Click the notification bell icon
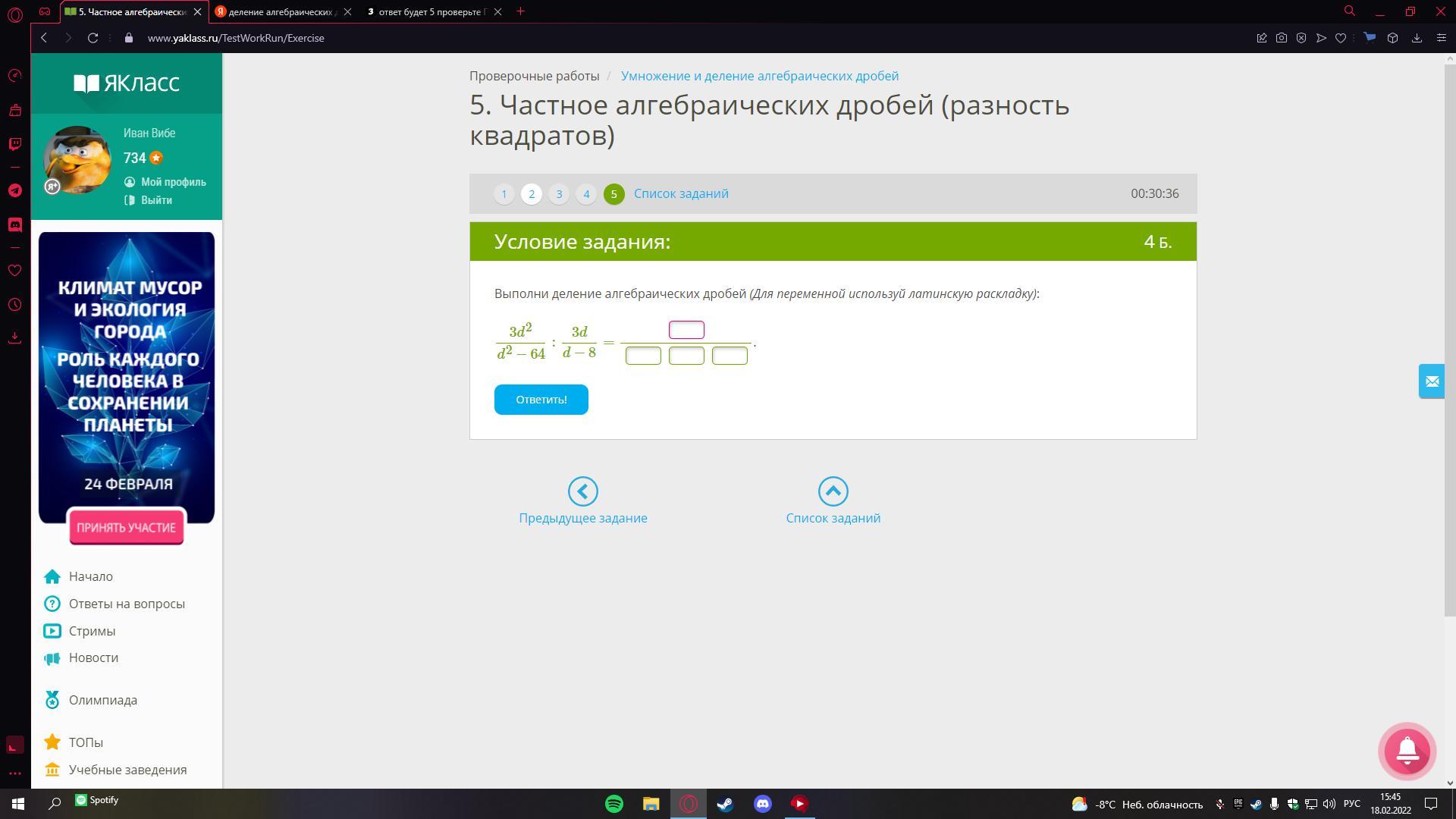Image resolution: width=1456 pixels, height=819 pixels. click(1407, 750)
